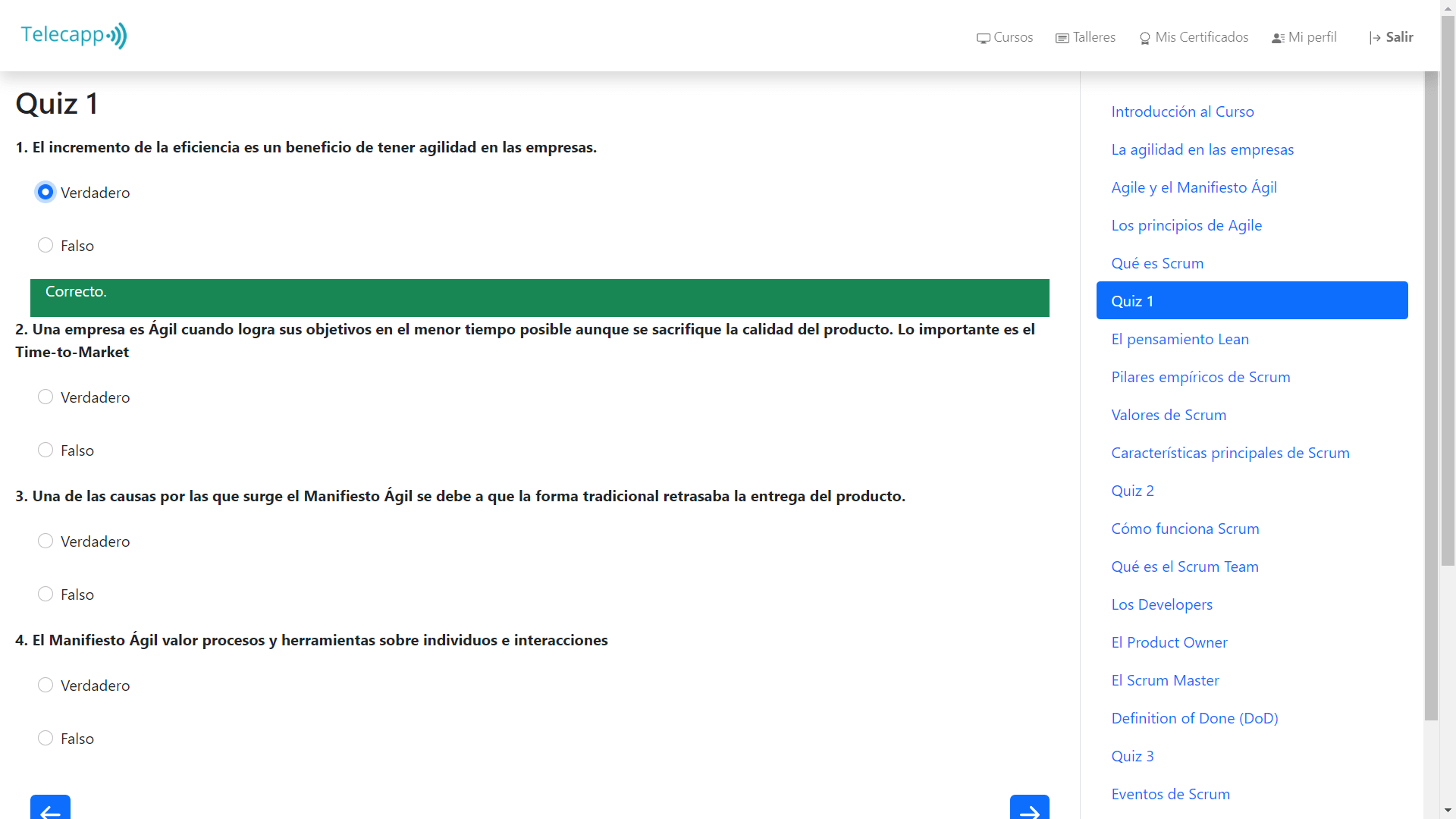Image resolution: width=1456 pixels, height=819 pixels.
Task: Select Verdadero for question 3
Action: click(45, 541)
